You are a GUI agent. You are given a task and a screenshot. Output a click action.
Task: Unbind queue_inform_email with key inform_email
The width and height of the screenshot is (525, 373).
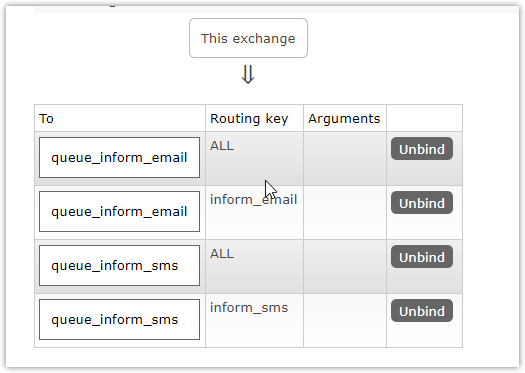422,203
